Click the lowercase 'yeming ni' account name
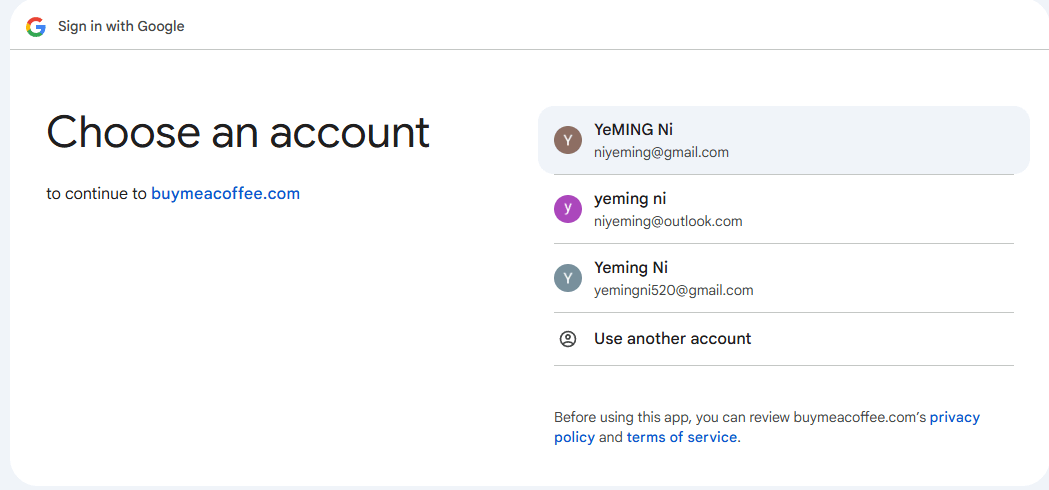The height and width of the screenshot is (490, 1049). click(x=630, y=199)
